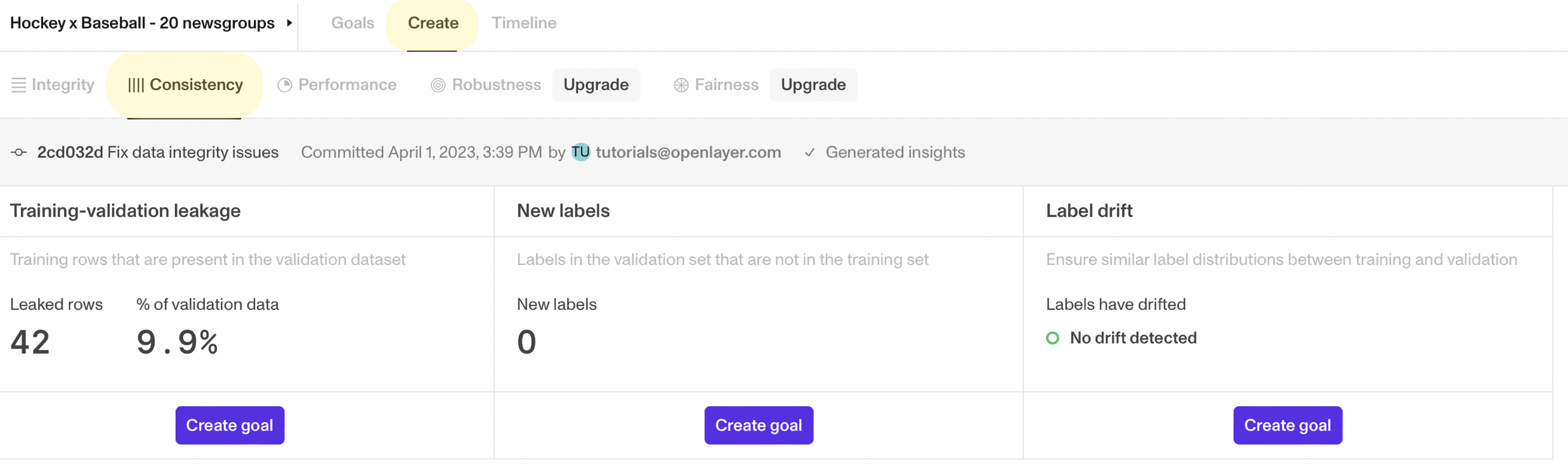Create goal for Training-validation leakage

point(230,425)
